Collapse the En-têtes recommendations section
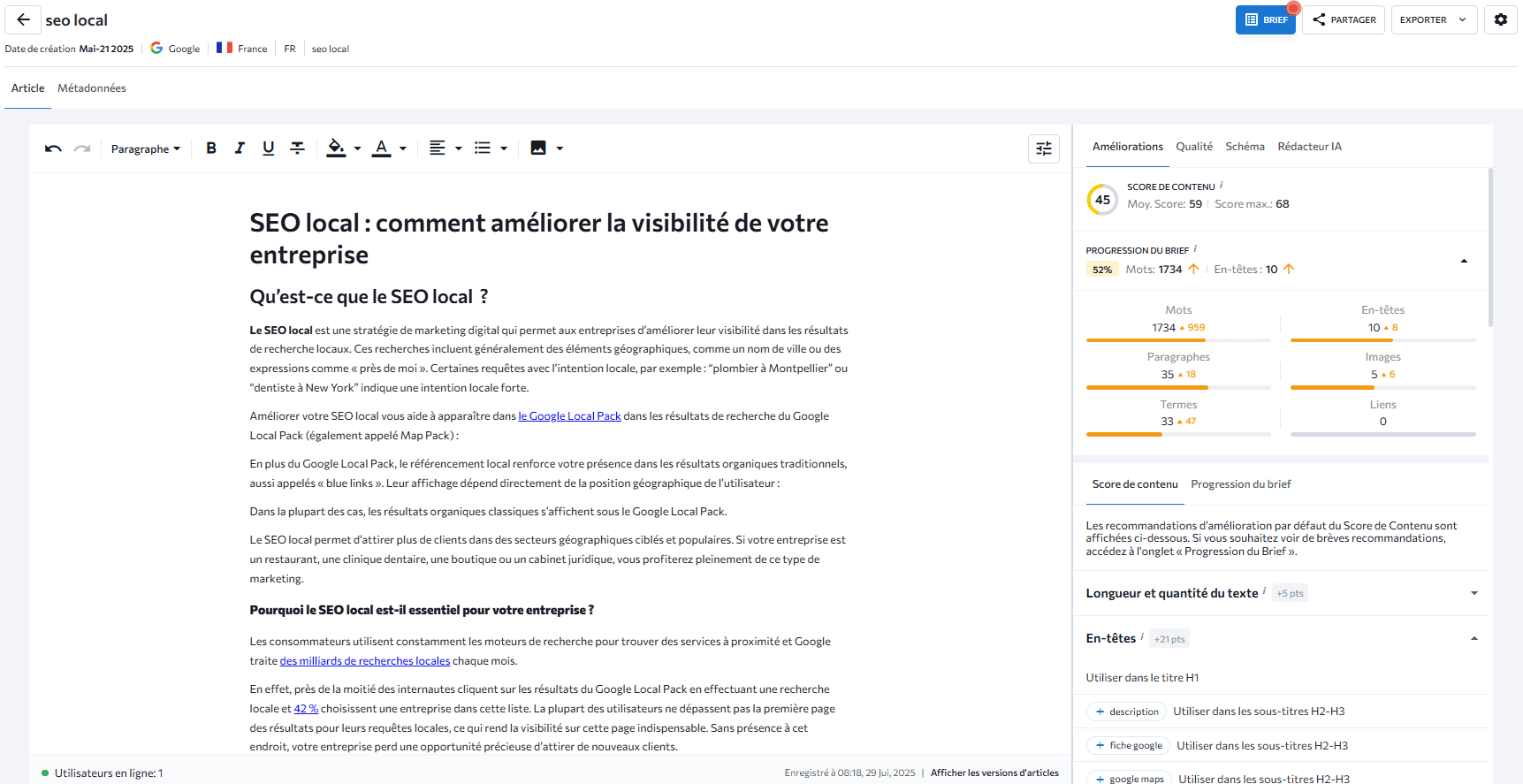This screenshot has width=1523, height=784. (1474, 638)
